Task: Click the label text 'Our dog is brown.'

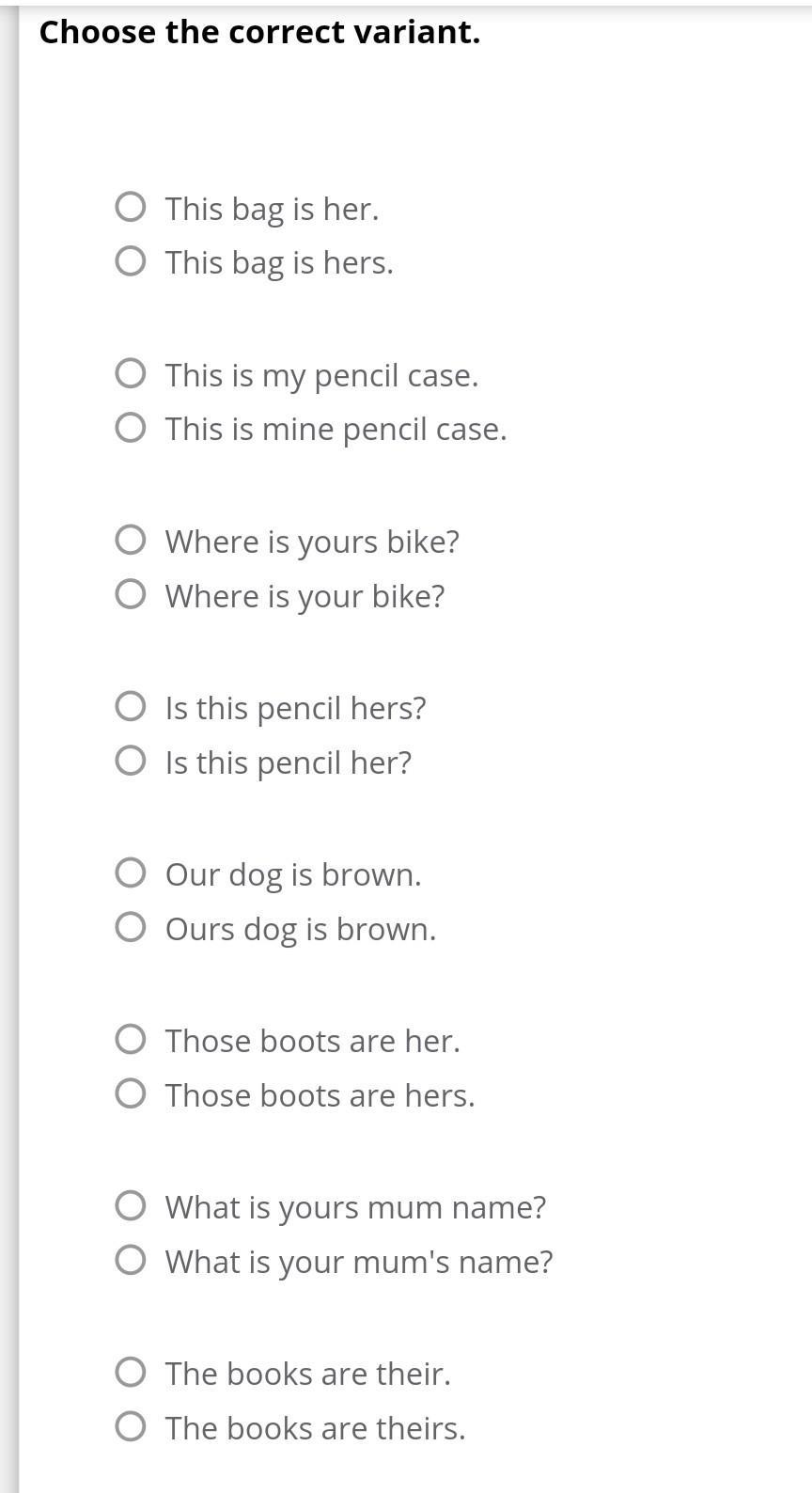Action: 293,874
